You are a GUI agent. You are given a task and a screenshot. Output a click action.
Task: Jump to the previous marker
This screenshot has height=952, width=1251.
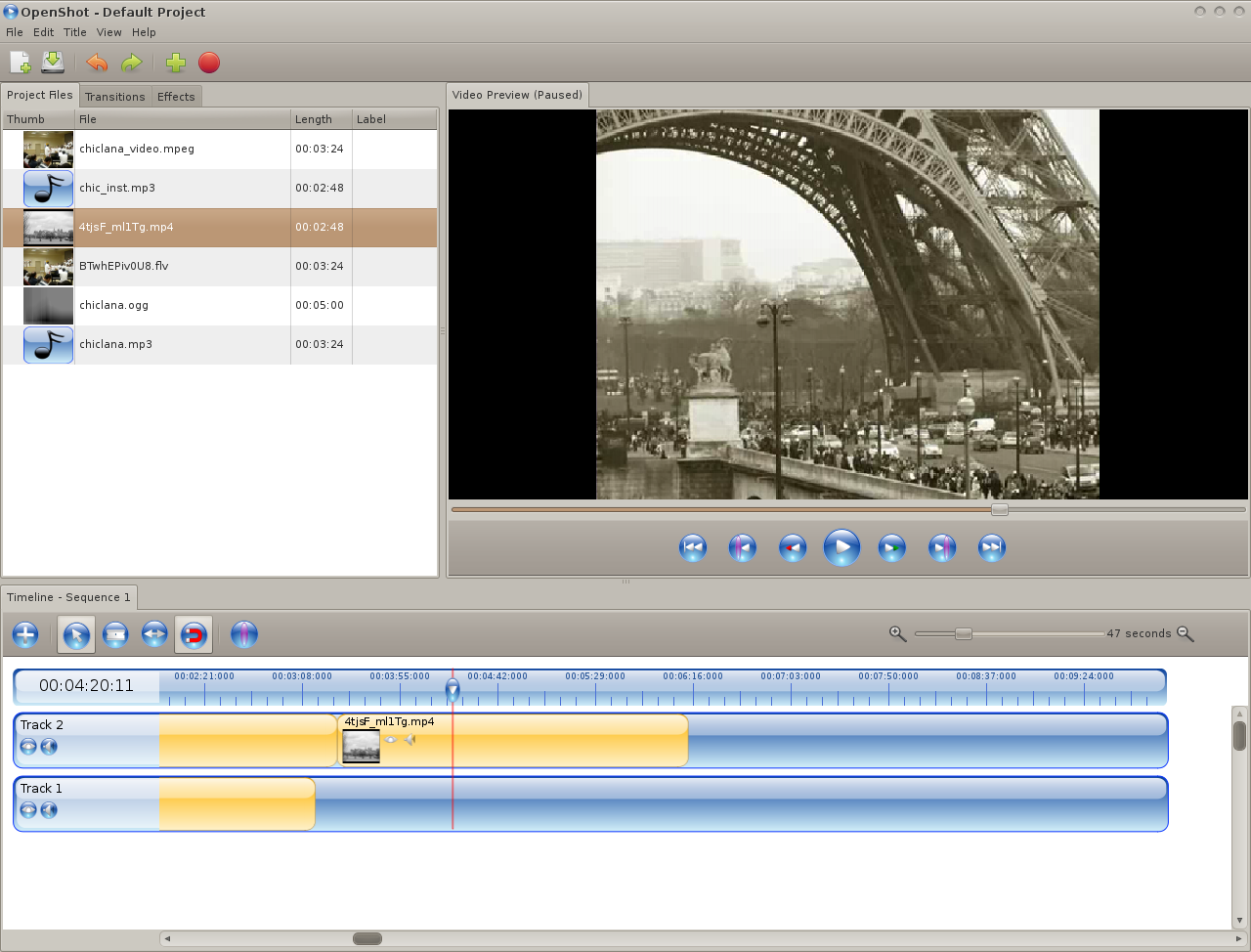tap(743, 547)
